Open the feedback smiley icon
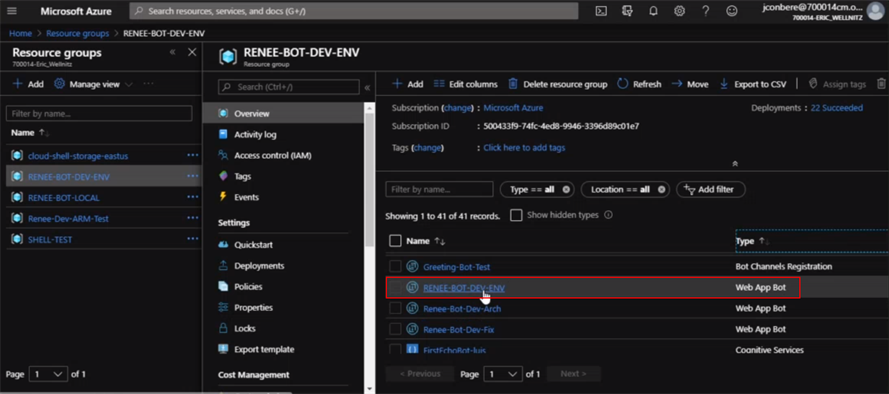Image resolution: width=889 pixels, height=394 pixels. pos(732,11)
